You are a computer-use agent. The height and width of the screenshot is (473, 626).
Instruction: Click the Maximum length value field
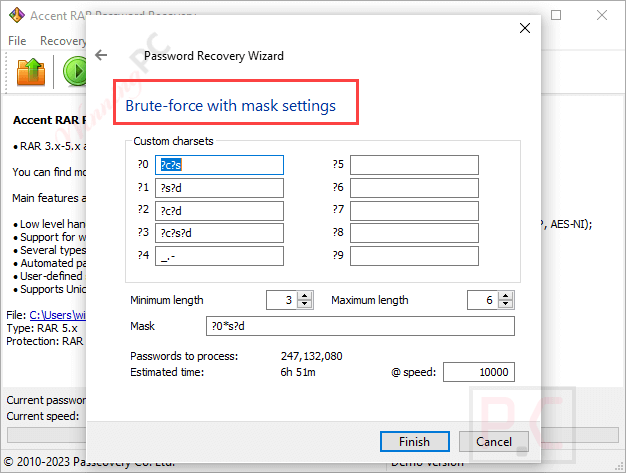tap(482, 300)
